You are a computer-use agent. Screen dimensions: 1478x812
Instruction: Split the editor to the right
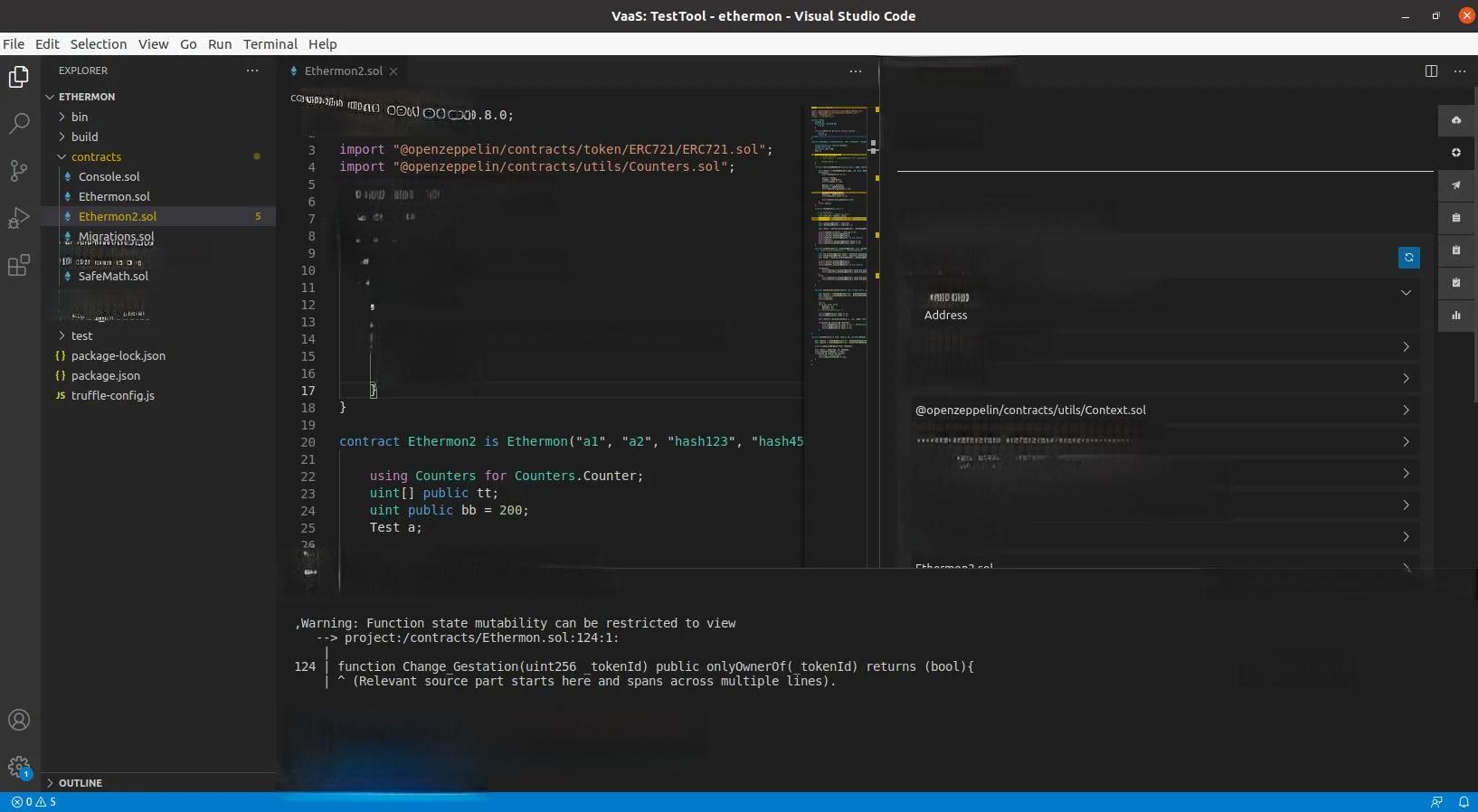pyautogui.click(x=1431, y=71)
